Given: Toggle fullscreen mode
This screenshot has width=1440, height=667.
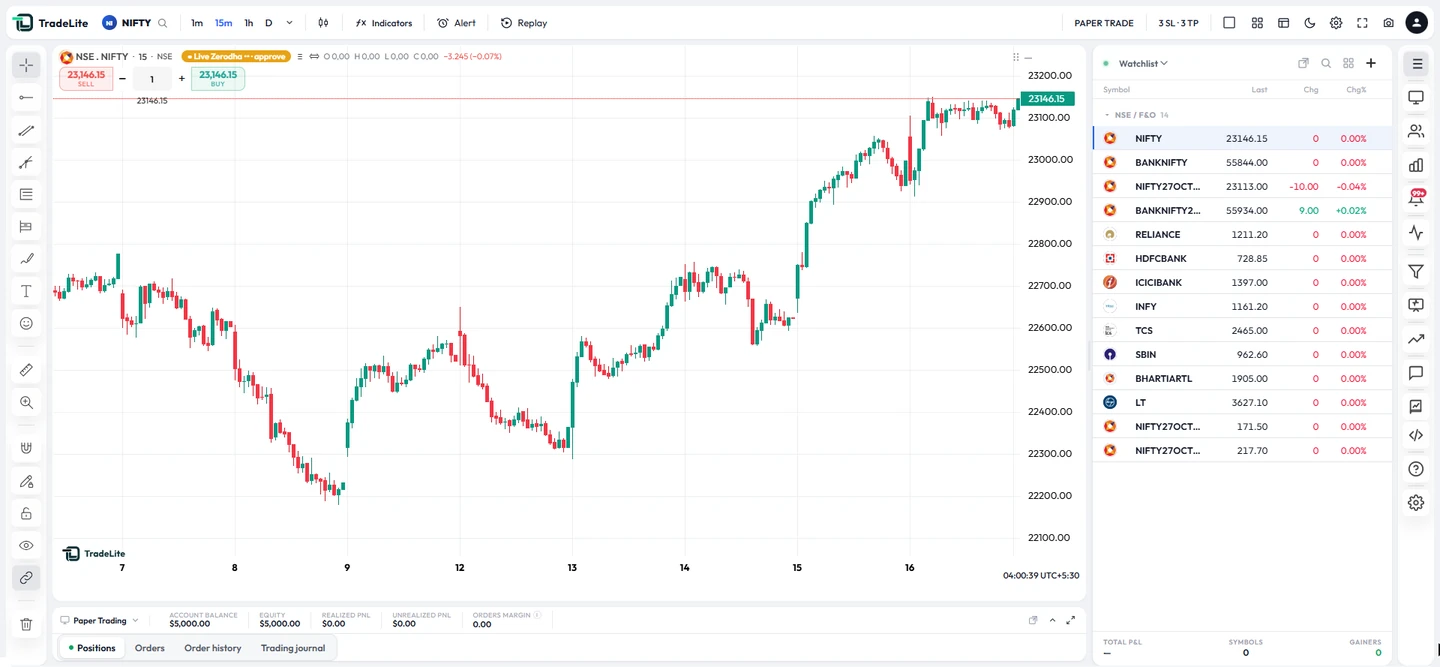Looking at the screenshot, I should pos(1362,23).
